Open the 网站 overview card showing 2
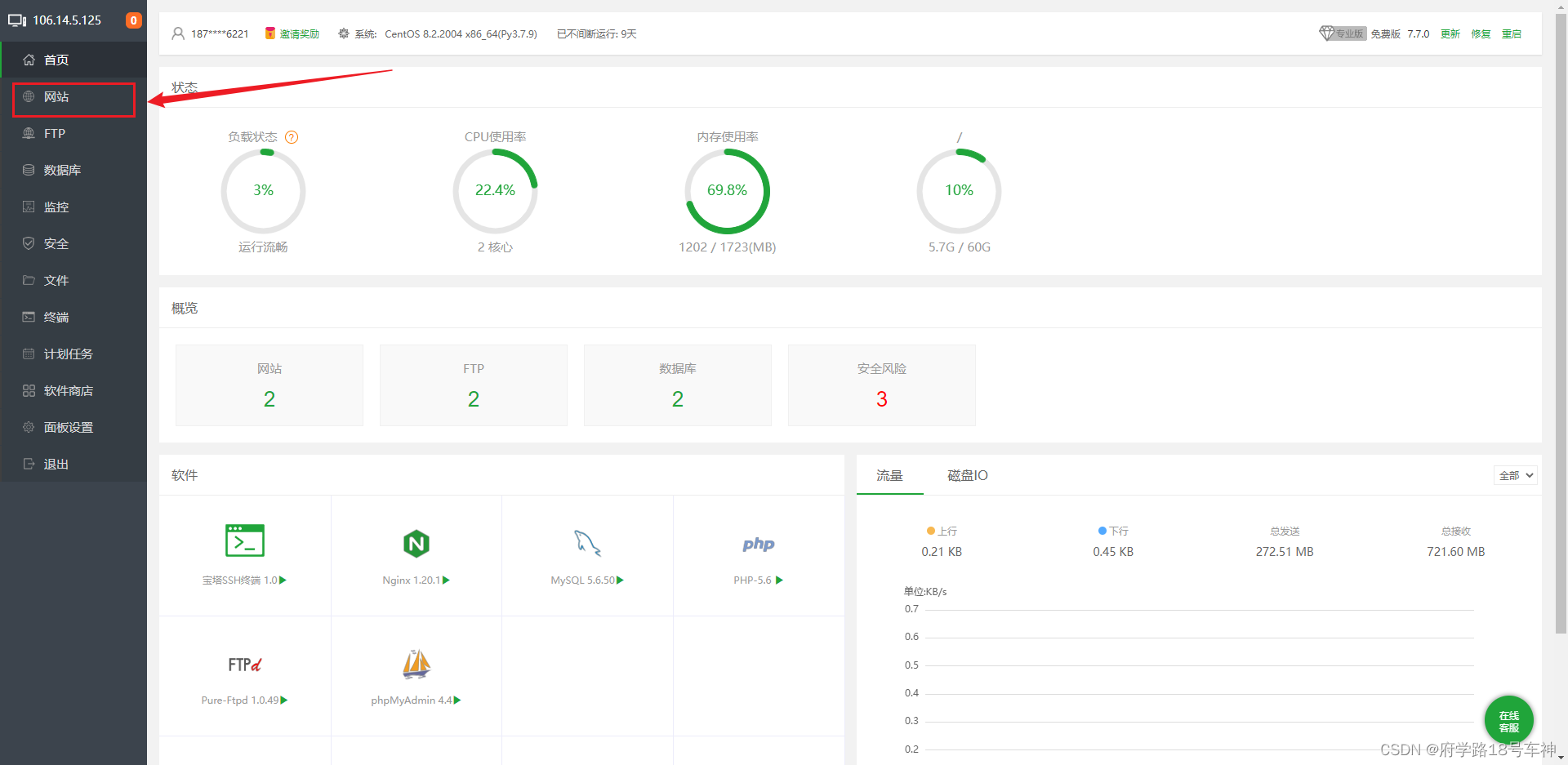 (269, 385)
